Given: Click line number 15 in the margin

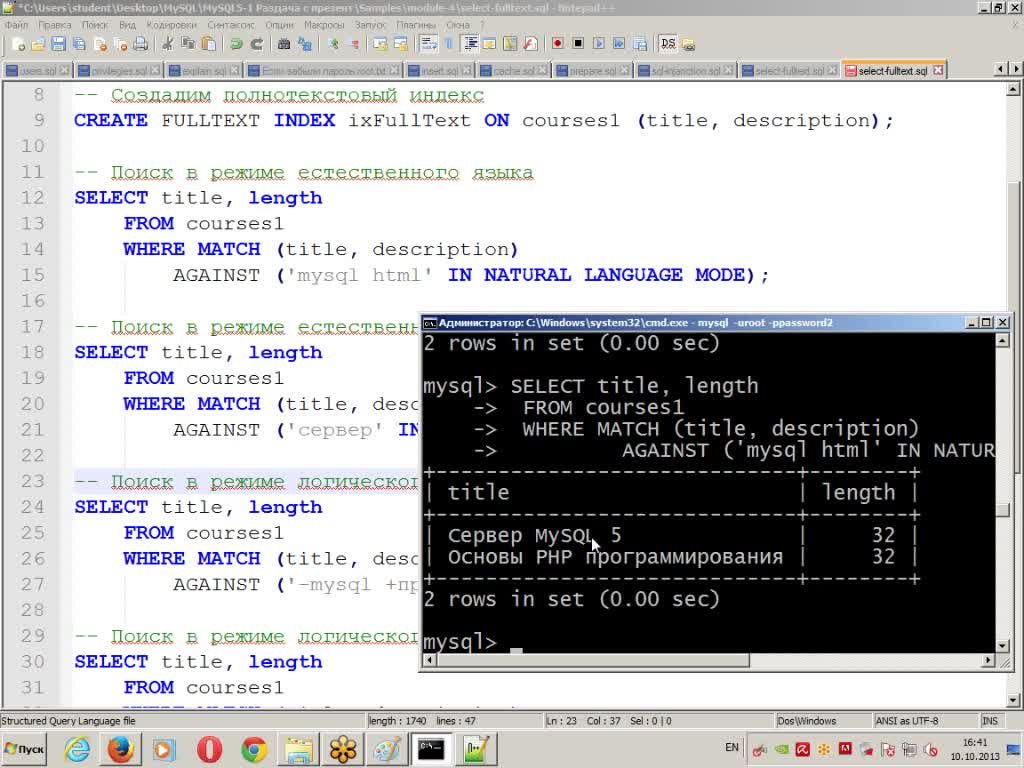Looking at the screenshot, I should point(32,275).
